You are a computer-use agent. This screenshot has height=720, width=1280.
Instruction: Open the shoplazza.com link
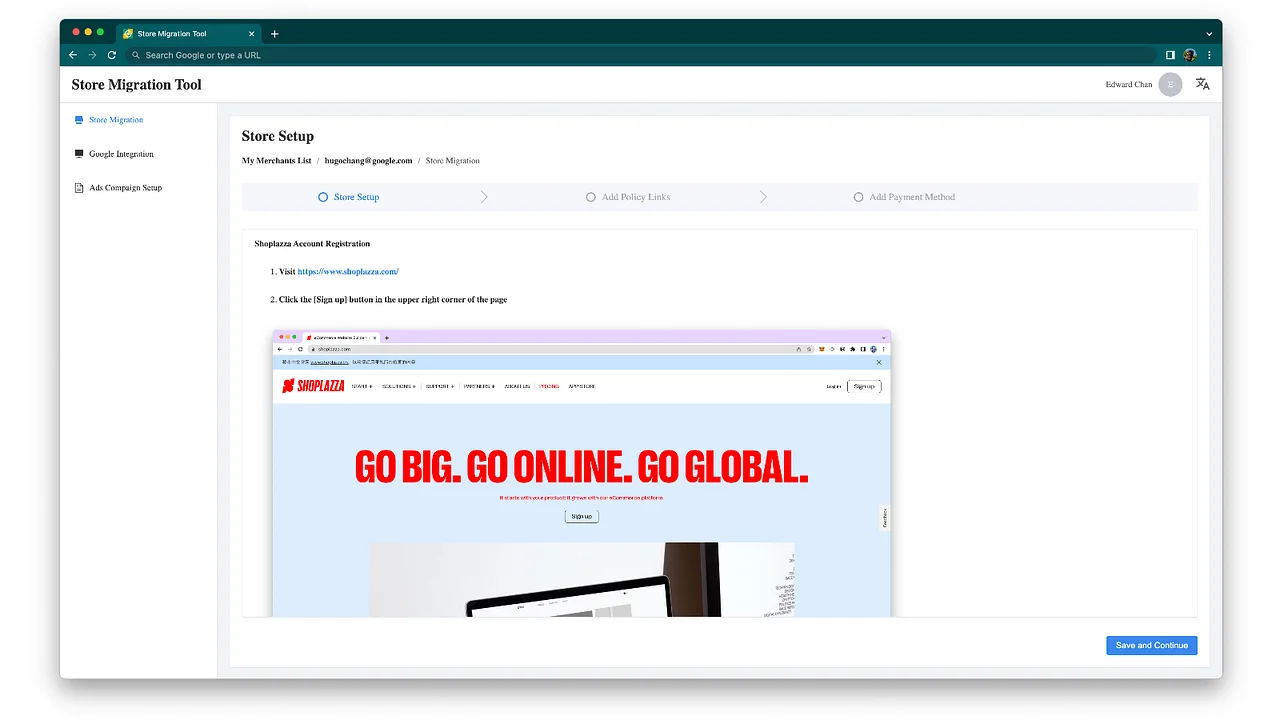(348, 270)
